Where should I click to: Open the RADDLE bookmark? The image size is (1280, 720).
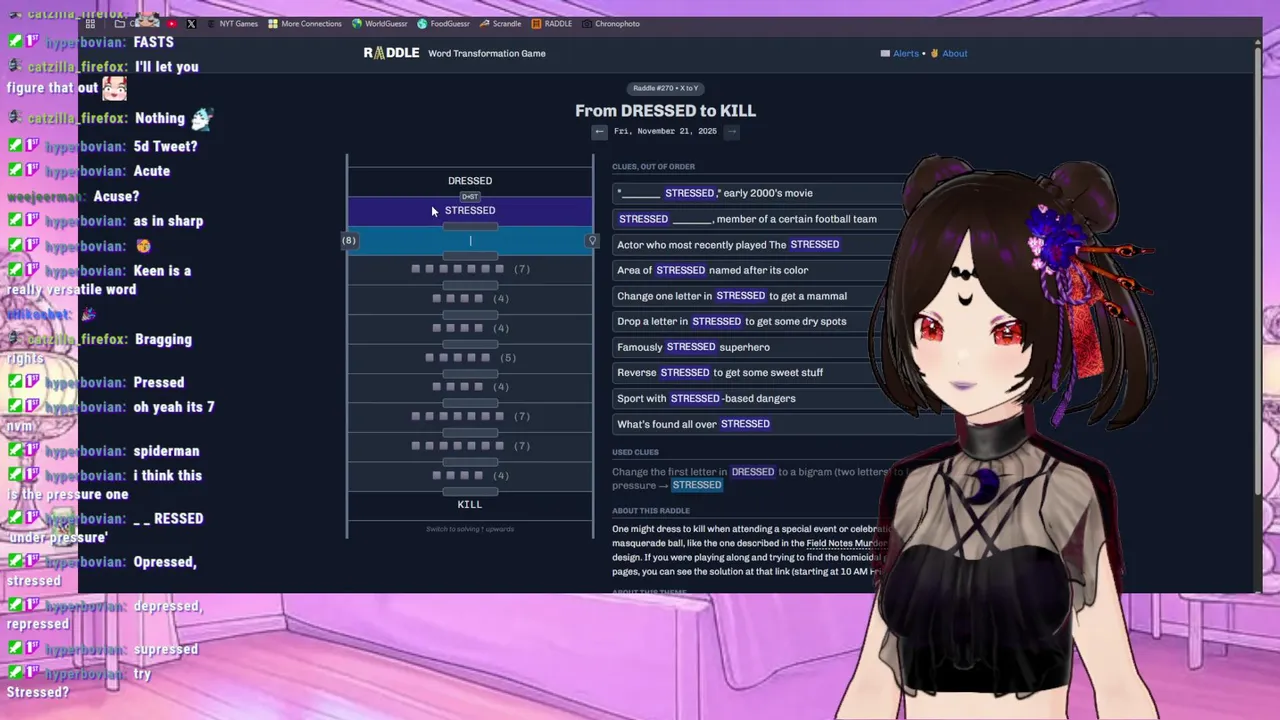point(552,23)
